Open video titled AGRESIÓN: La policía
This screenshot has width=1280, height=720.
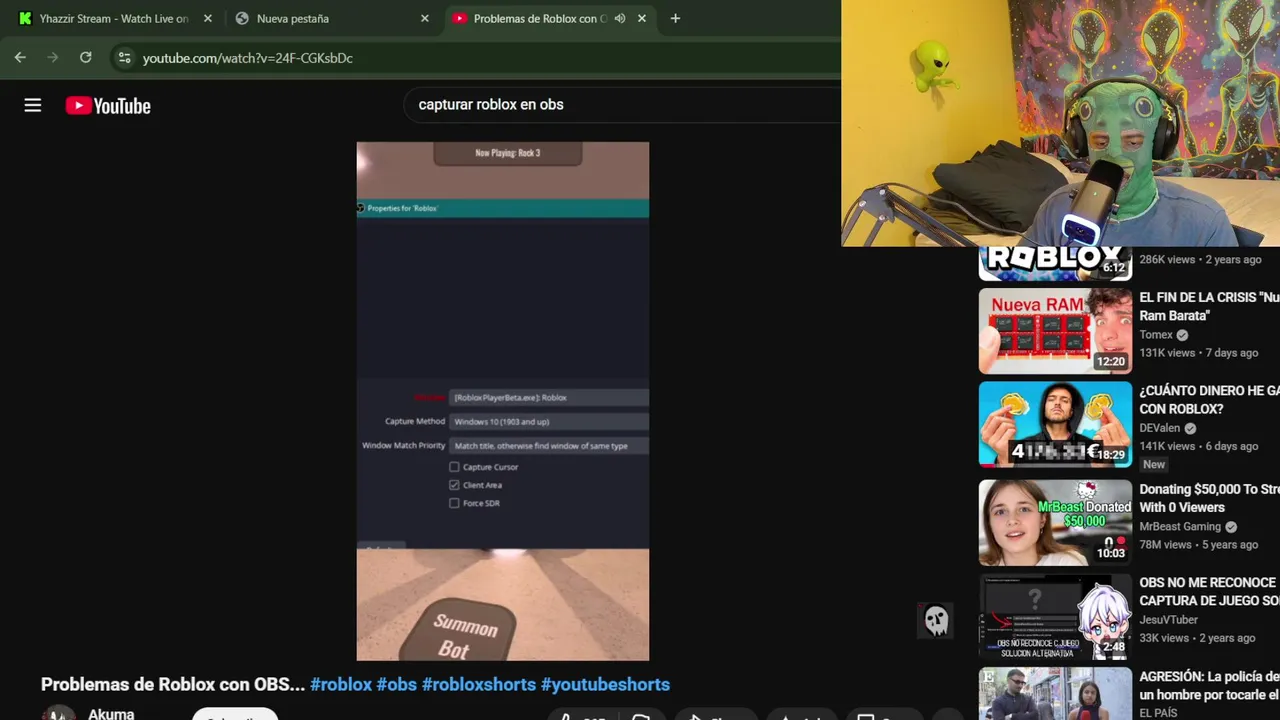pos(1209,685)
